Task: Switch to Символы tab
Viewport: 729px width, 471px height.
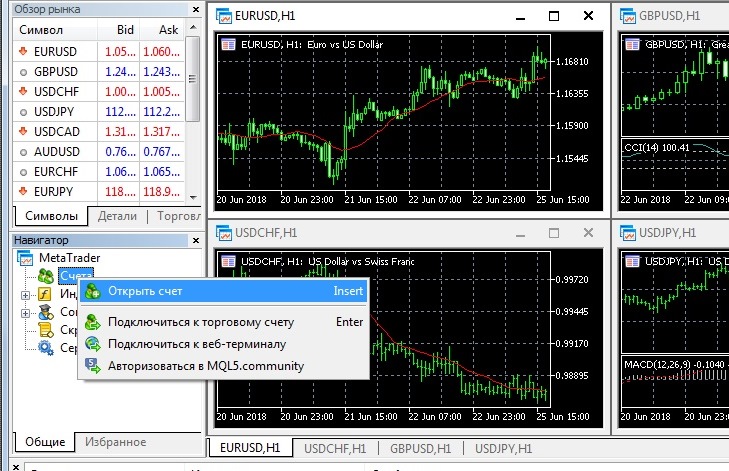Action: (x=51, y=216)
